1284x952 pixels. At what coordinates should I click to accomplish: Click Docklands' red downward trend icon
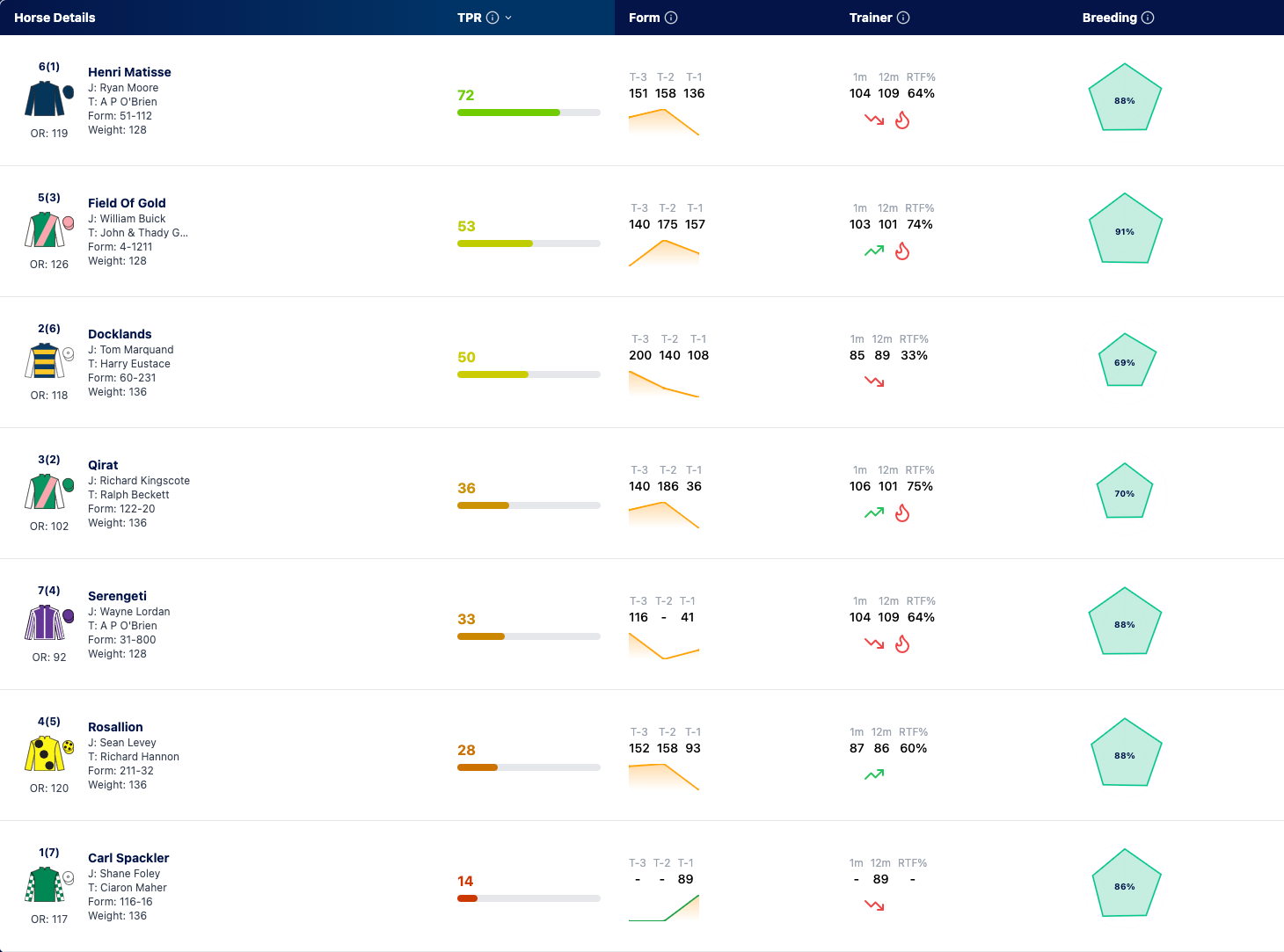[x=874, y=382]
